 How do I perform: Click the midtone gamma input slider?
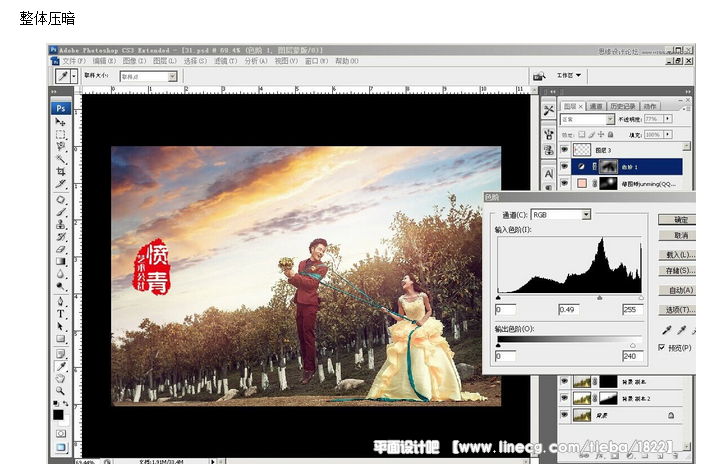click(x=600, y=298)
